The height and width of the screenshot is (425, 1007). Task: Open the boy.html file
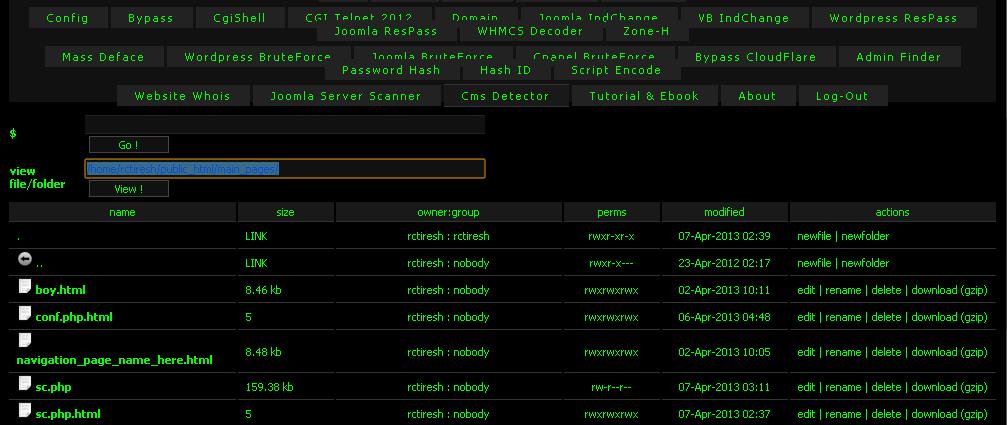pyautogui.click(x=60, y=290)
